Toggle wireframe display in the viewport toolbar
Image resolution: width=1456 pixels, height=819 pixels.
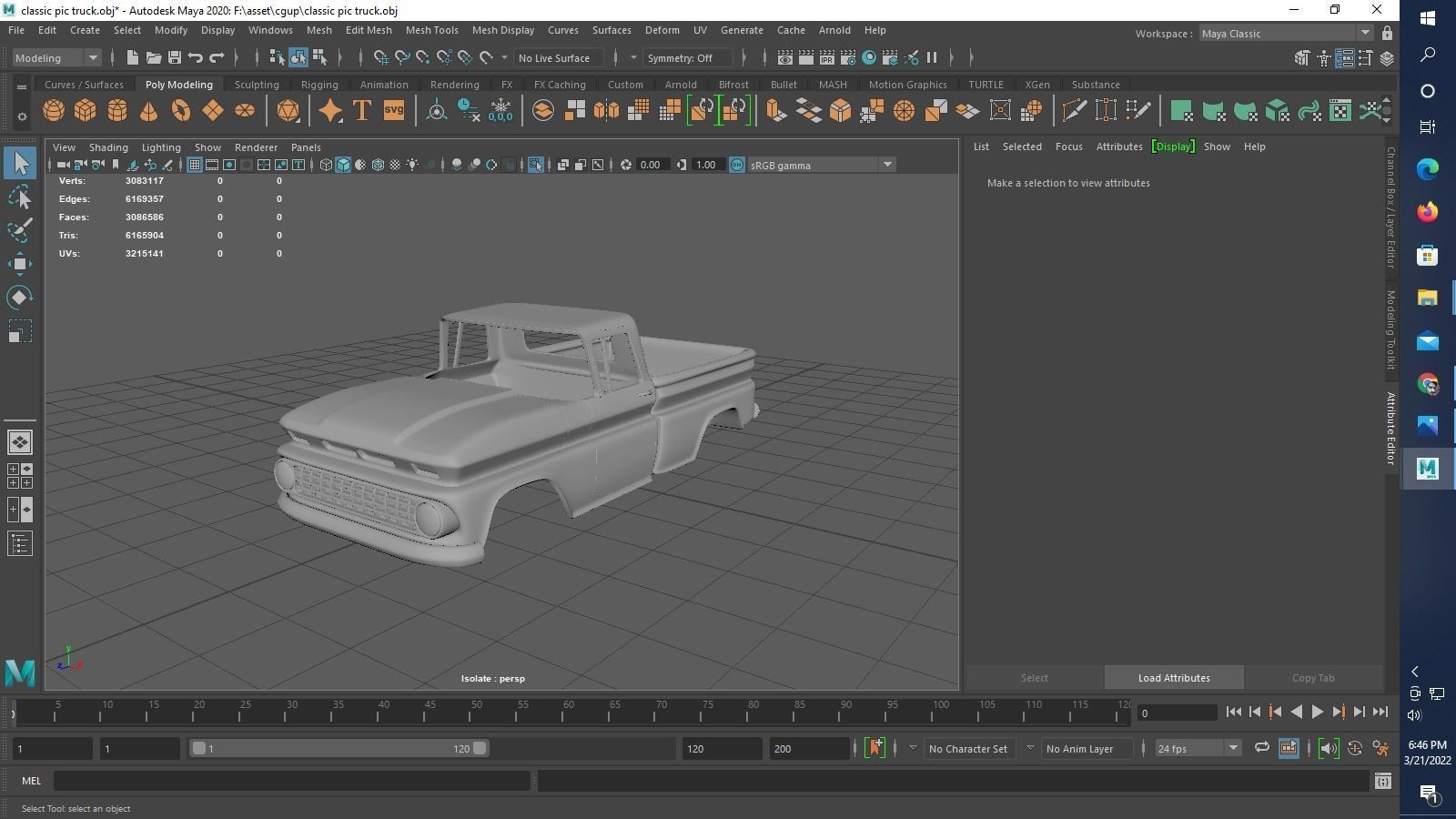click(326, 165)
